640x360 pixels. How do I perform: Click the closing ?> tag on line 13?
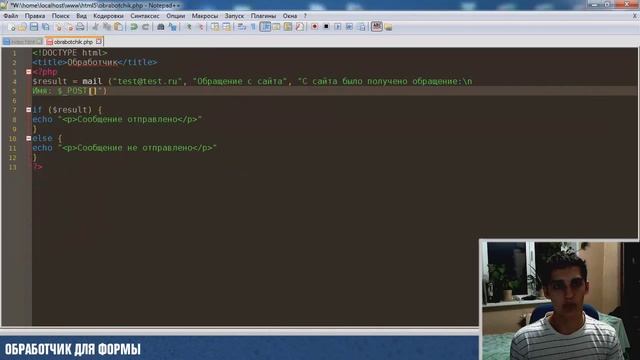click(x=37, y=167)
